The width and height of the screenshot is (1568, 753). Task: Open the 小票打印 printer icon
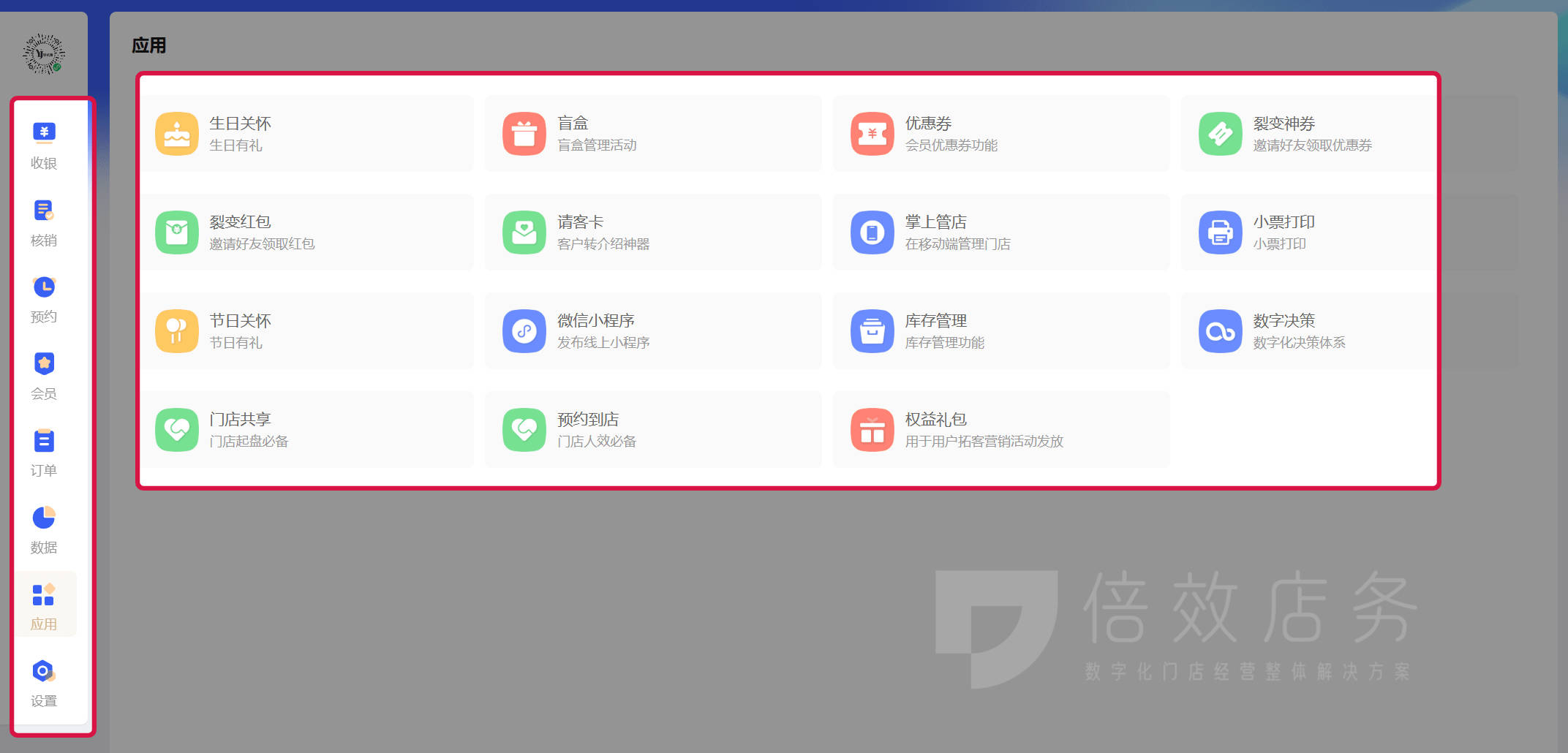(x=1221, y=232)
